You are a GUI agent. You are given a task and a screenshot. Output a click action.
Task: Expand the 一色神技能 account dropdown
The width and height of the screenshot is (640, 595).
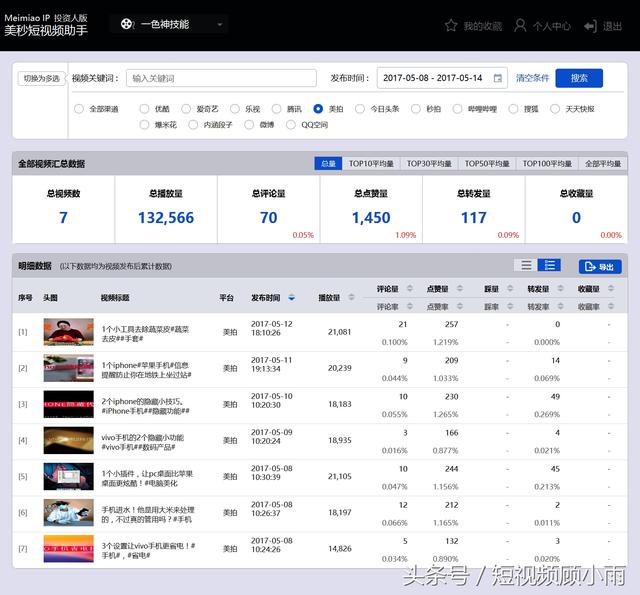[219, 25]
